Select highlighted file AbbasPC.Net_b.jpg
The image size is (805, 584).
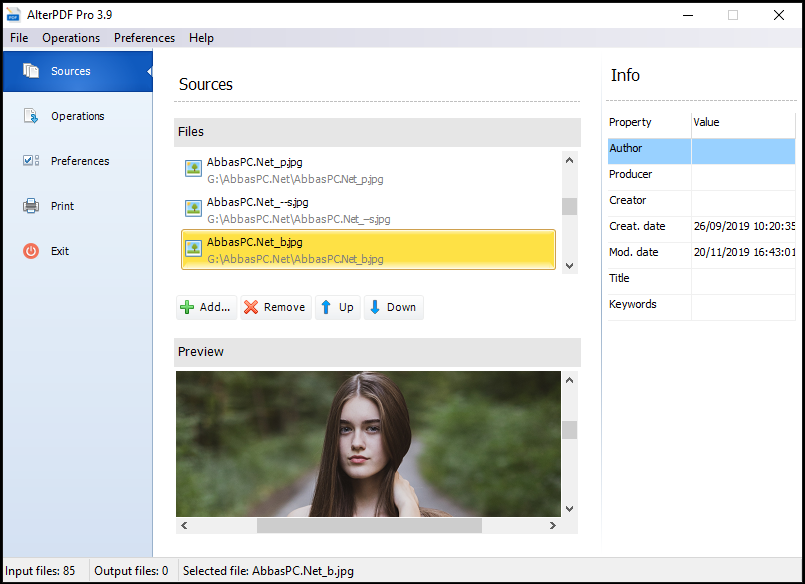tap(369, 249)
